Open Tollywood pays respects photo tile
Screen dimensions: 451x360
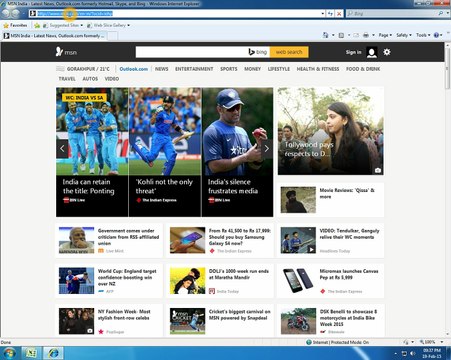[x=331, y=131]
